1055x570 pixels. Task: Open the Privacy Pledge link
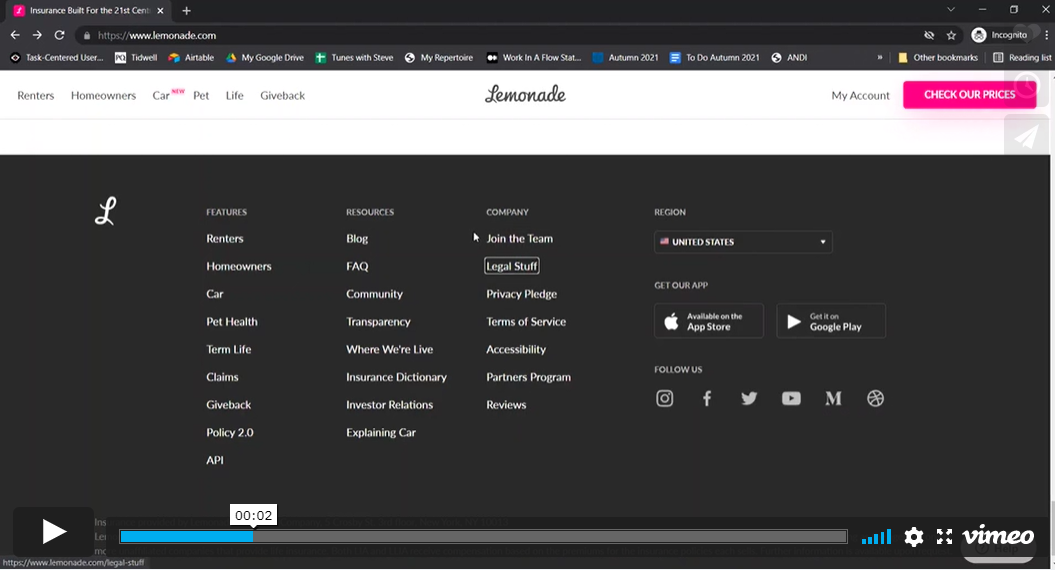521,294
